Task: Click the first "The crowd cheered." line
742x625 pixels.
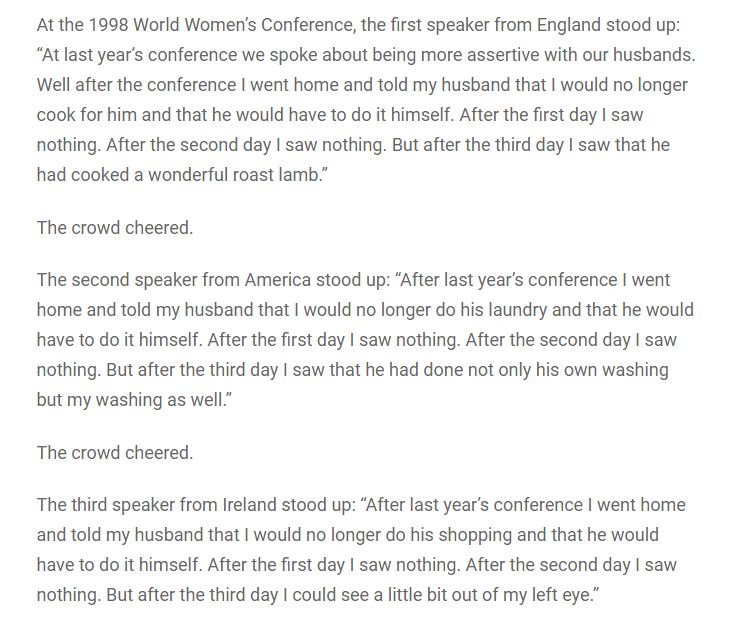Action: click(115, 228)
